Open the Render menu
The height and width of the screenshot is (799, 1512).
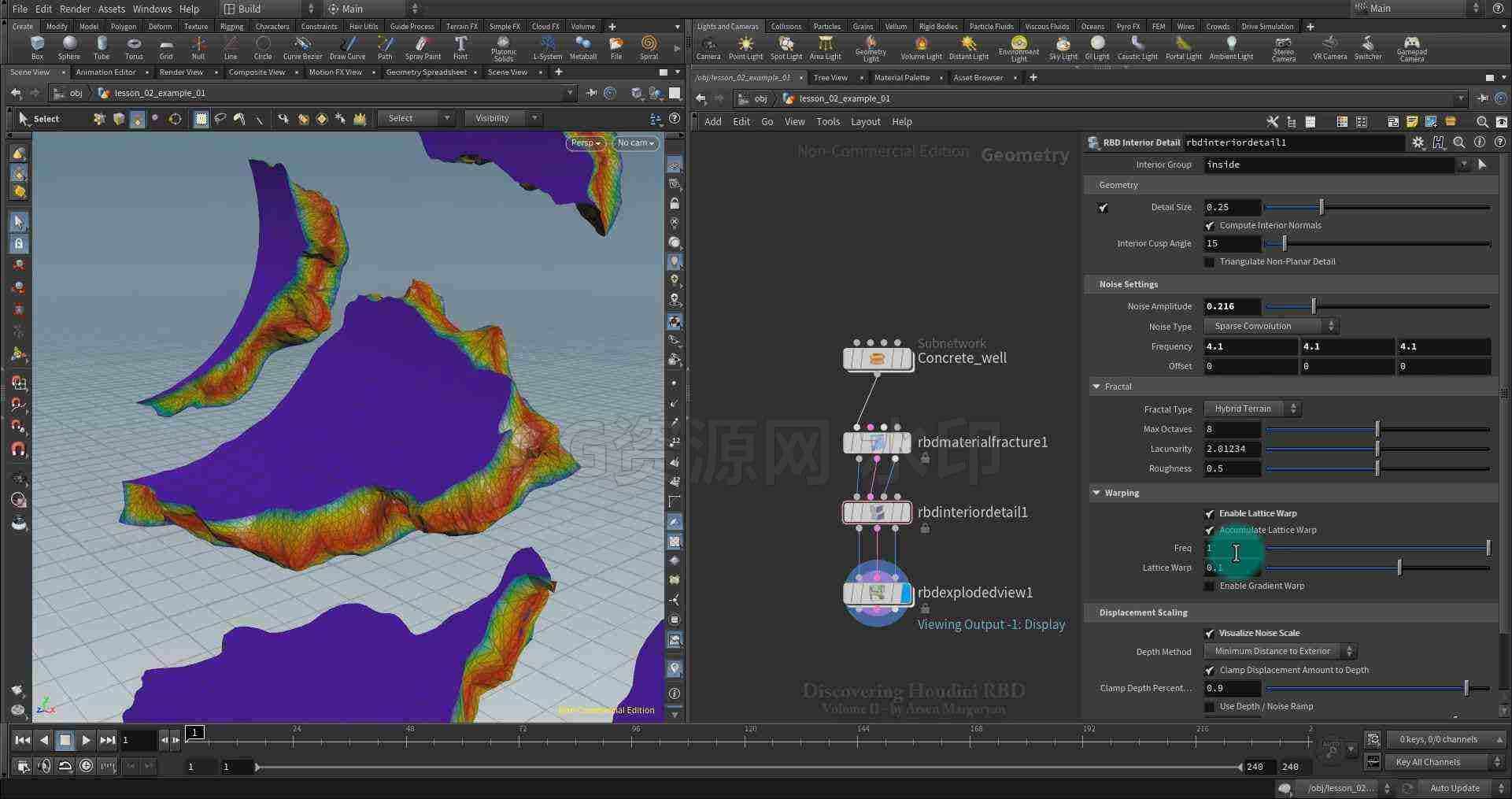[75, 9]
